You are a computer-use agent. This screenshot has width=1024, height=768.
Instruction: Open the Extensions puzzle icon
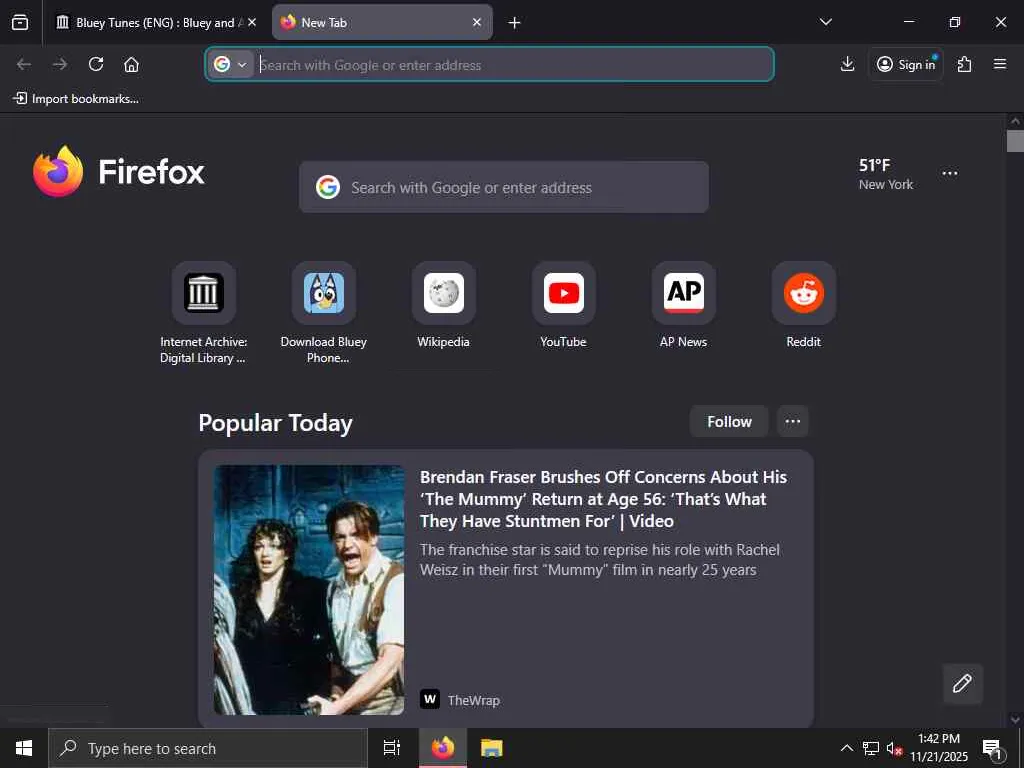pos(964,64)
